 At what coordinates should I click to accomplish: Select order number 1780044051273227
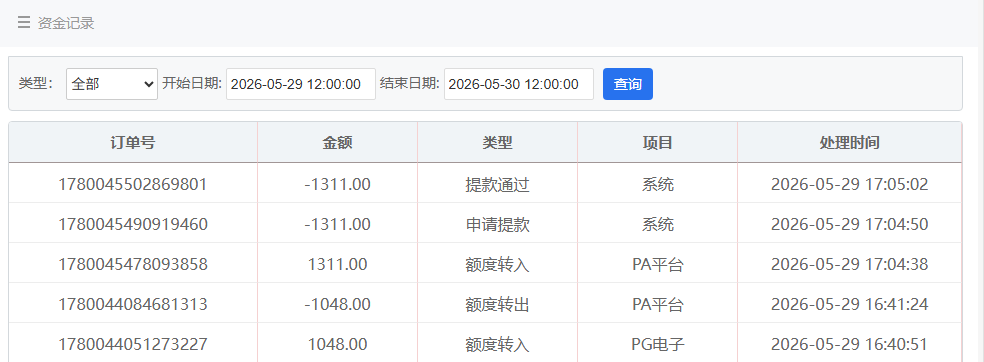(133, 344)
